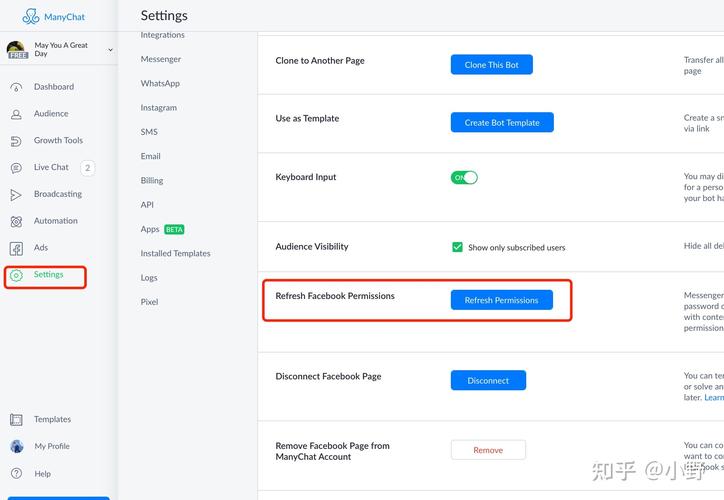Click the Ads icon in sidebar
Viewport: 724px width, 500px height.
click(x=16, y=248)
